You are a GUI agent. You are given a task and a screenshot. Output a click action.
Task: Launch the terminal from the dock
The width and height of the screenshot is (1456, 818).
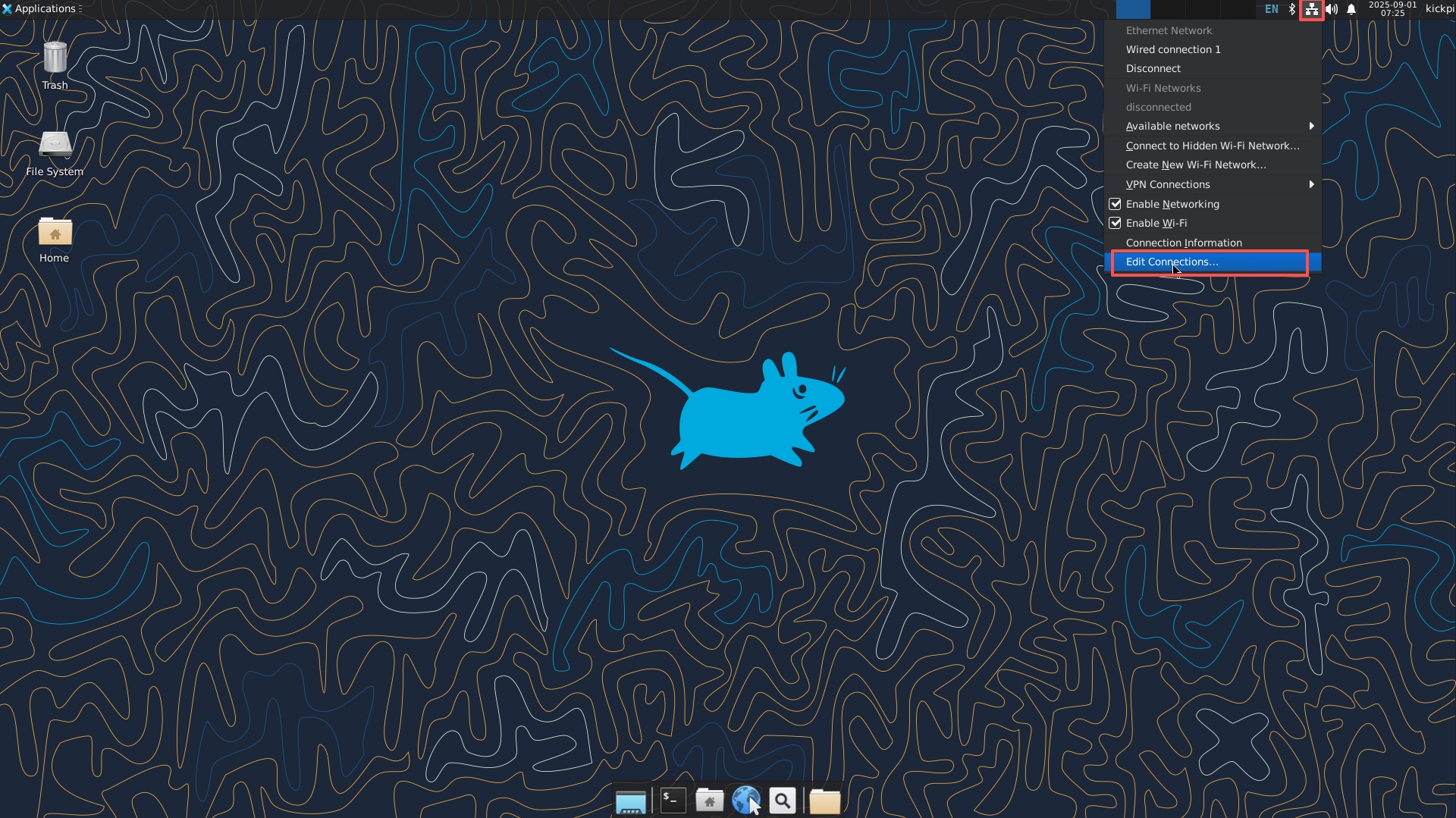673,800
